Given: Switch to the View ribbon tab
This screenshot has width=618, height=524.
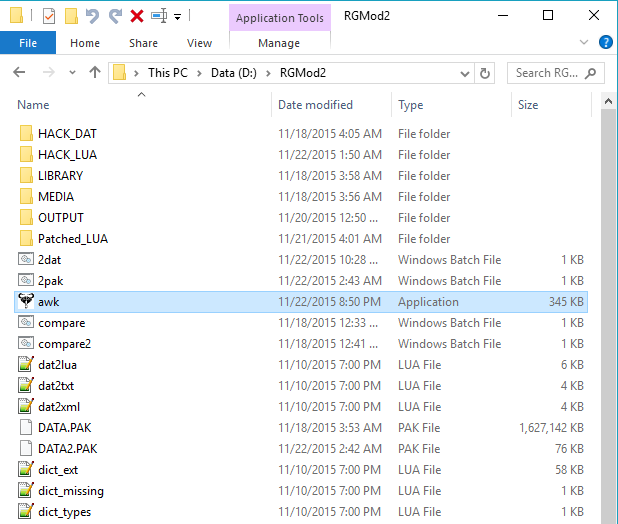Looking at the screenshot, I should 199,43.
